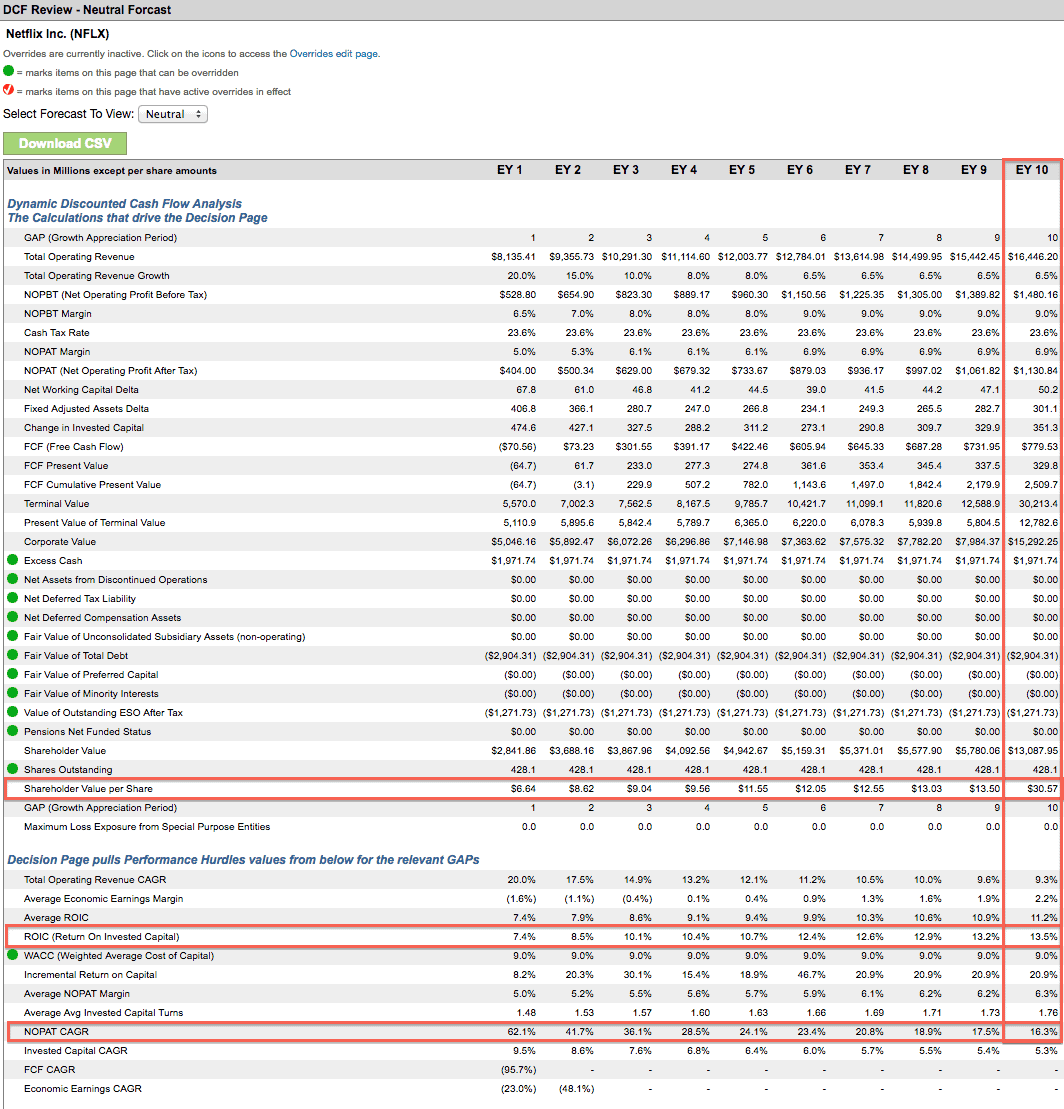Click the 'Change in Invested Capital' row label
This screenshot has height=1109, width=1064.
click(83, 428)
